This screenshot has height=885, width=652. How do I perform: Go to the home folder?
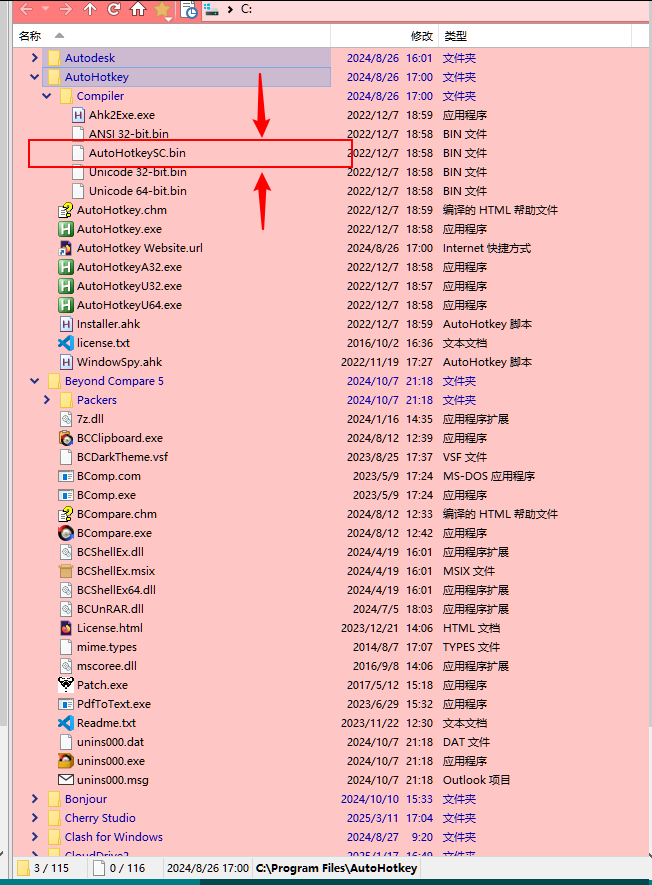138,9
